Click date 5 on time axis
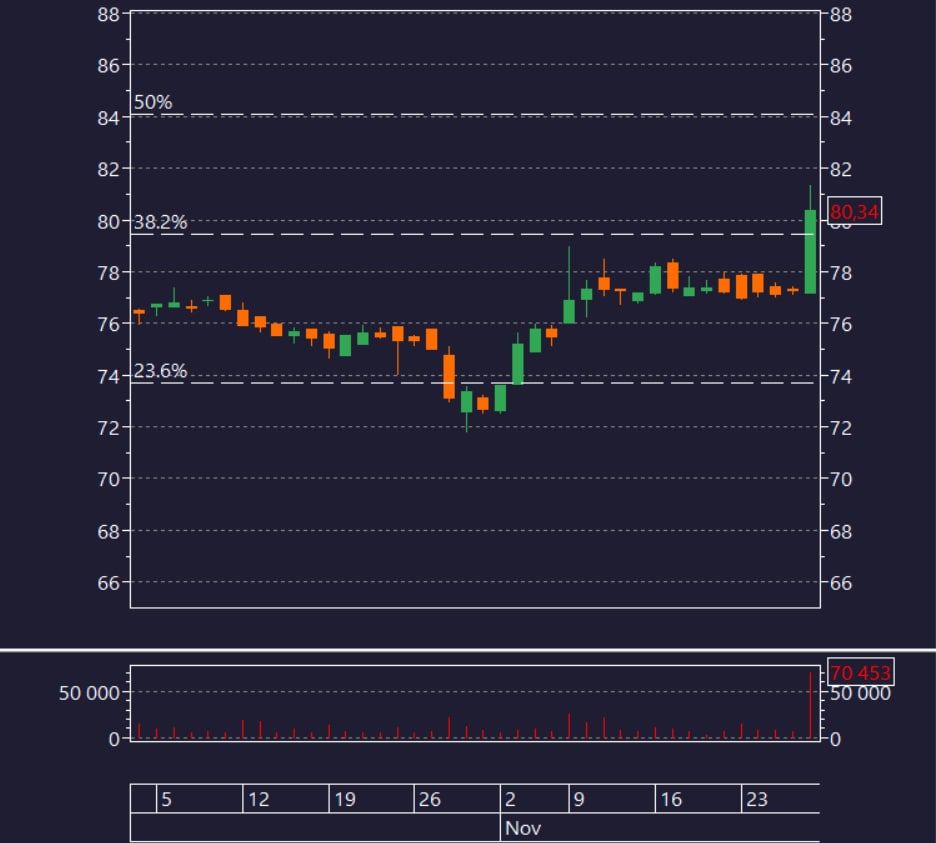Image resolution: width=936 pixels, height=843 pixels. pos(167,799)
